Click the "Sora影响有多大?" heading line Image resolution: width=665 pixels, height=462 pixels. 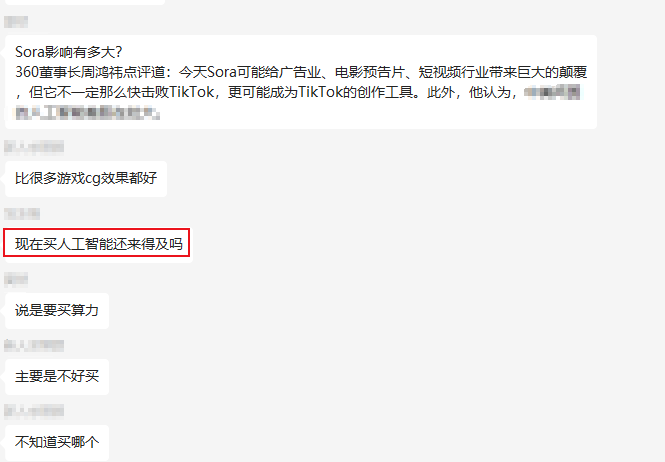pos(69,52)
